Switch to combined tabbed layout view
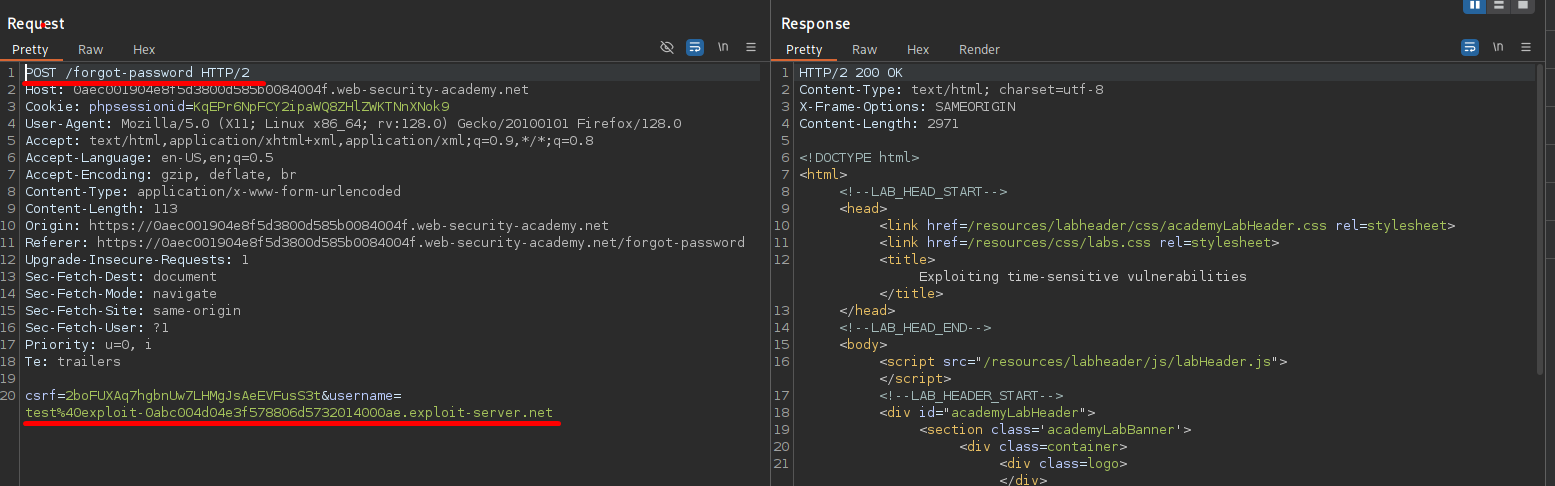The height and width of the screenshot is (486, 1555). (x=1522, y=5)
